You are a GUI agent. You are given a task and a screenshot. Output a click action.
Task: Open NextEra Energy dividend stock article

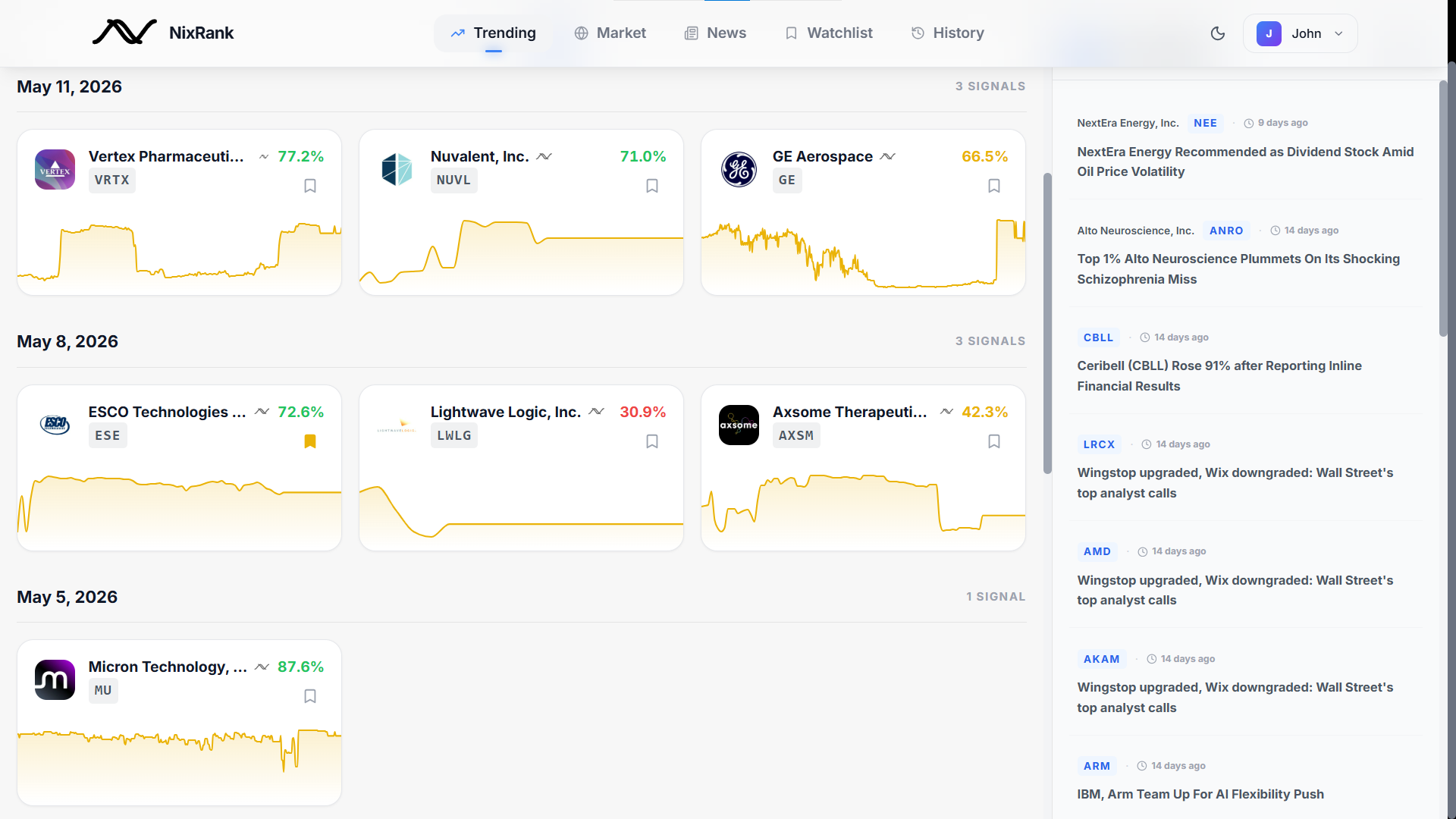click(x=1245, y=162)
